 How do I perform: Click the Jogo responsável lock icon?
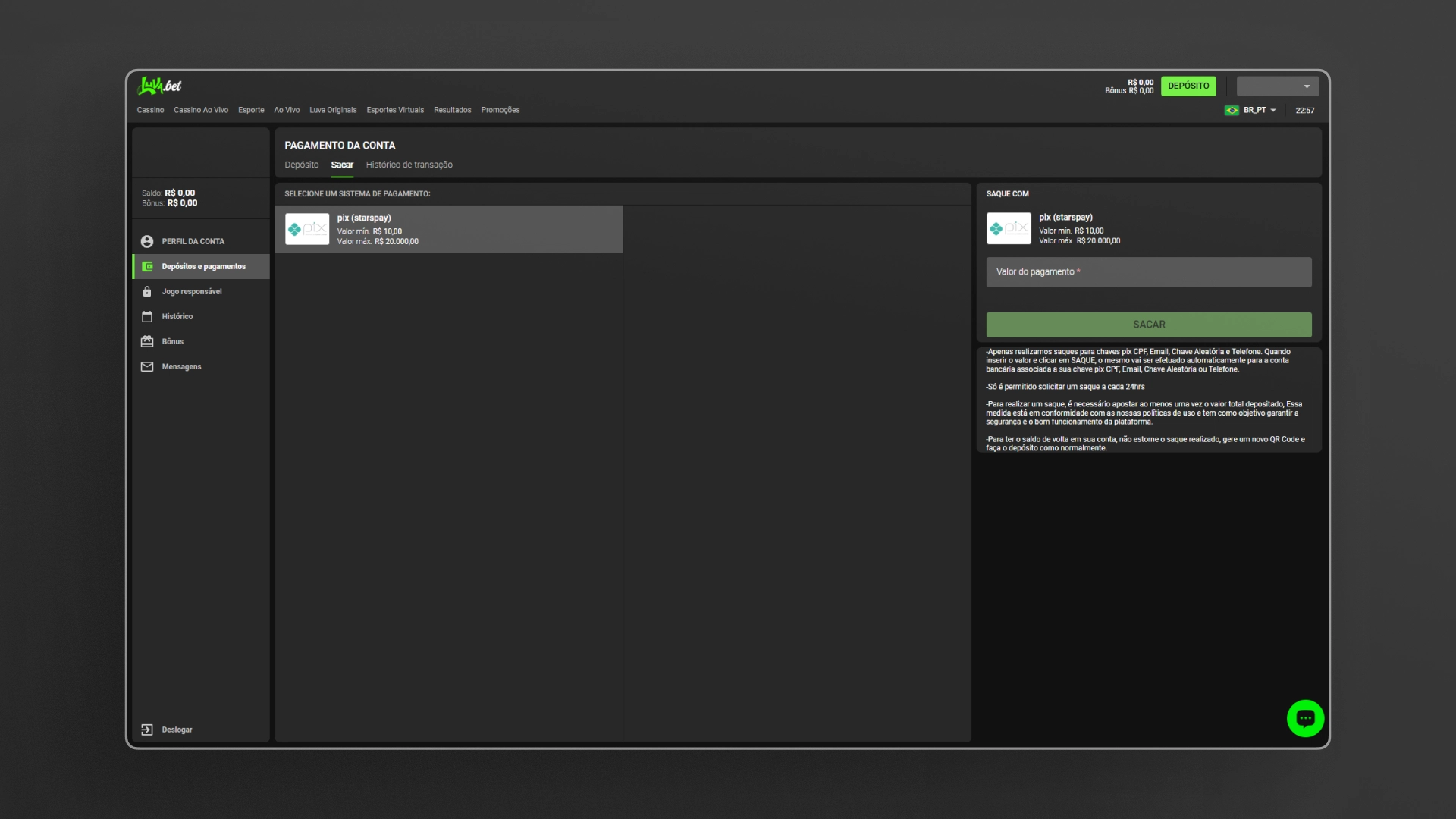(x=147, y=291)
